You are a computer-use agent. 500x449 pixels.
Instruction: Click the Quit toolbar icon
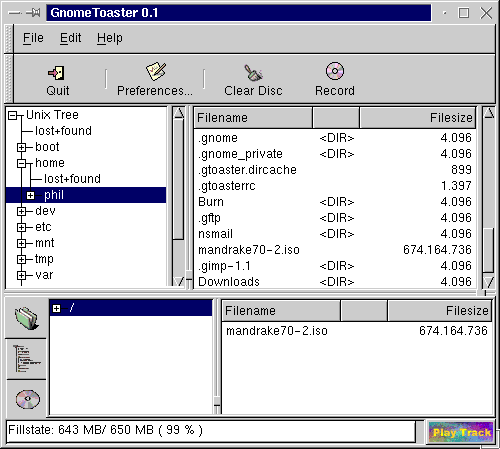click(x=56, y=73)
